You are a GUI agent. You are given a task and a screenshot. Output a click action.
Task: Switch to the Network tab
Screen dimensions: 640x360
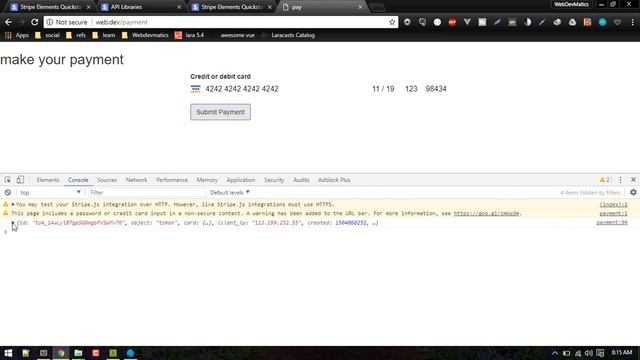136,180
